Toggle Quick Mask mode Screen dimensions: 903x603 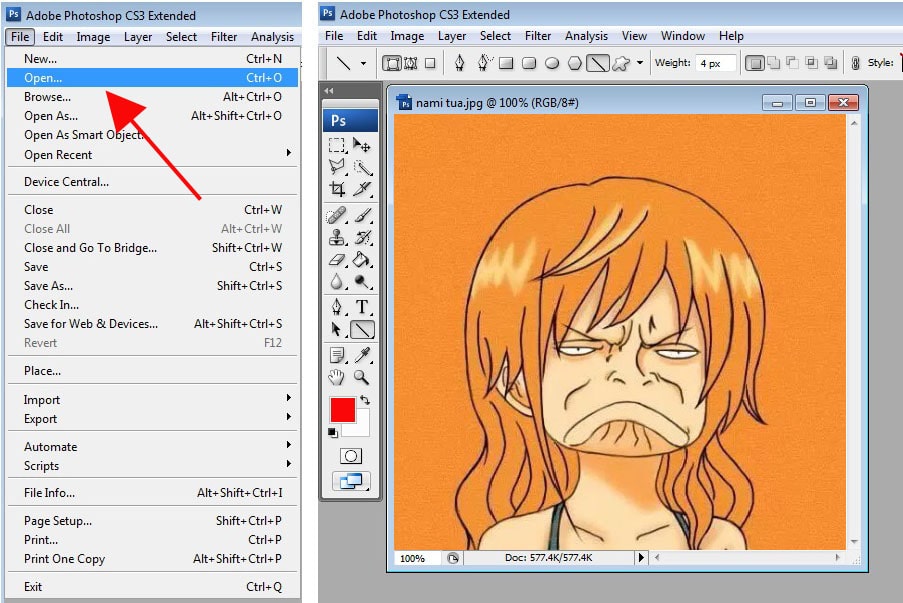(x=351, y=456)
